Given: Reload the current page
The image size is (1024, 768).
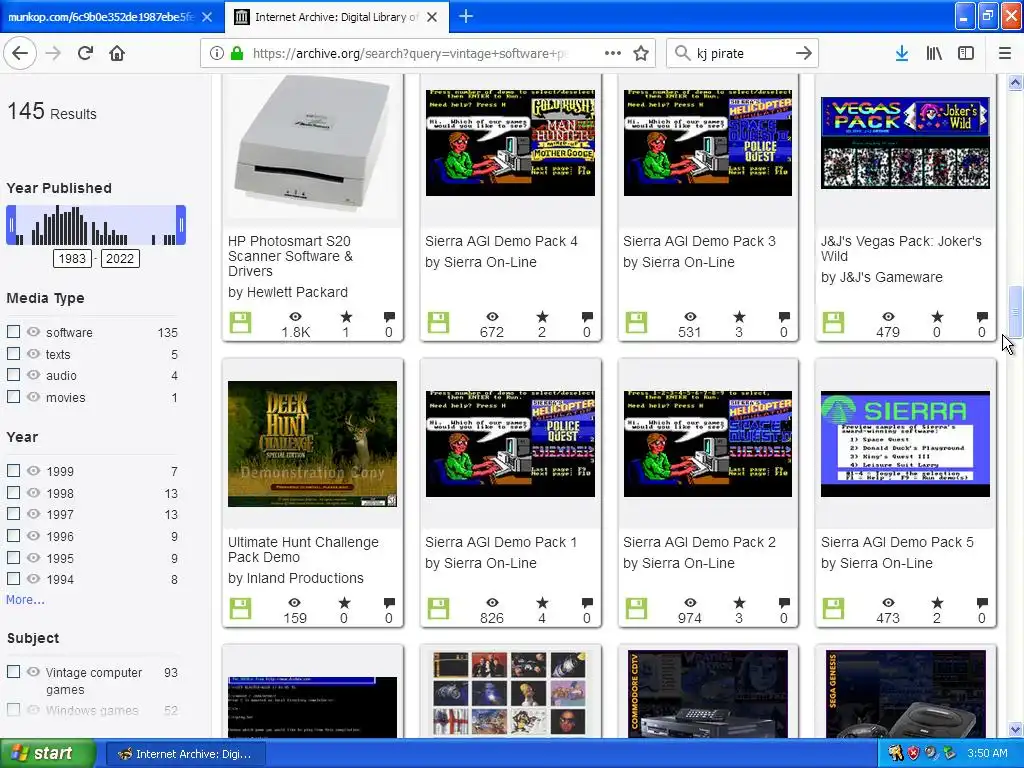Looking at the screenshot, I should (85, 54).
